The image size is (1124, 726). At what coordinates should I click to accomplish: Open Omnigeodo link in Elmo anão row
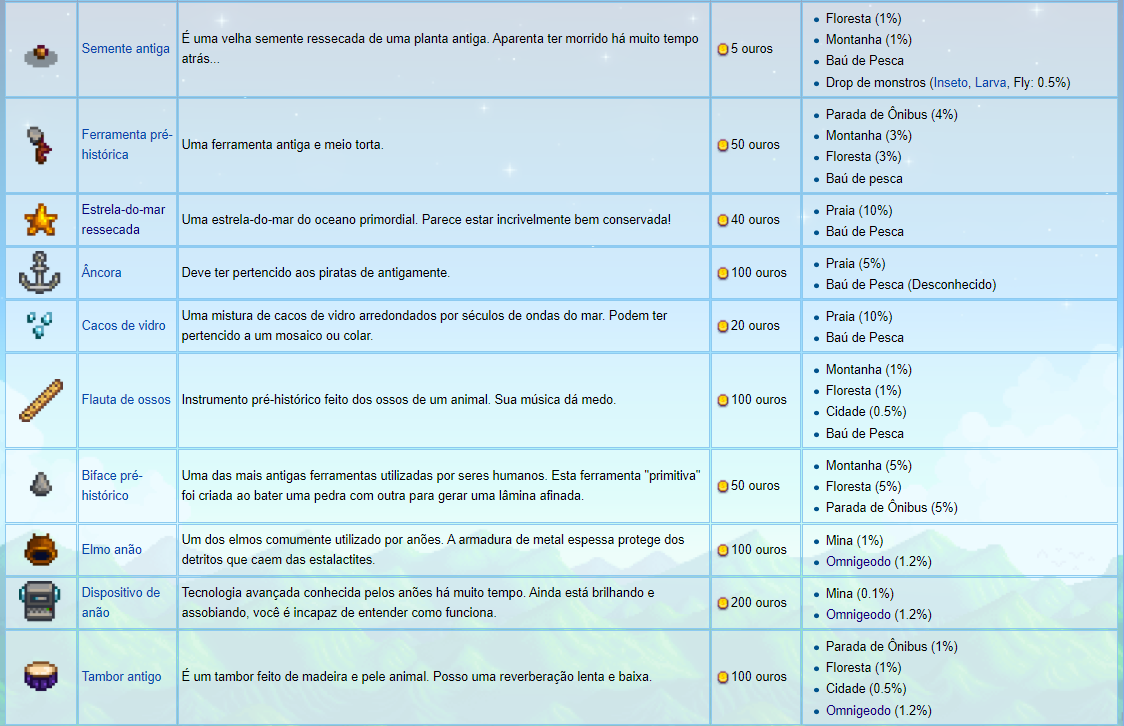[858, 562]
